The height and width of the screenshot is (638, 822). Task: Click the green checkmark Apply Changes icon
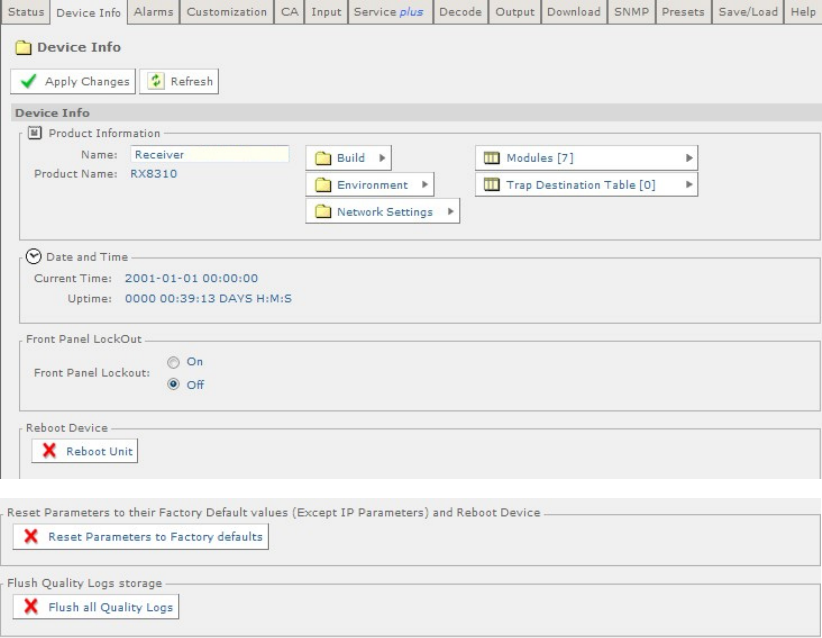click(x=29, y=82)
